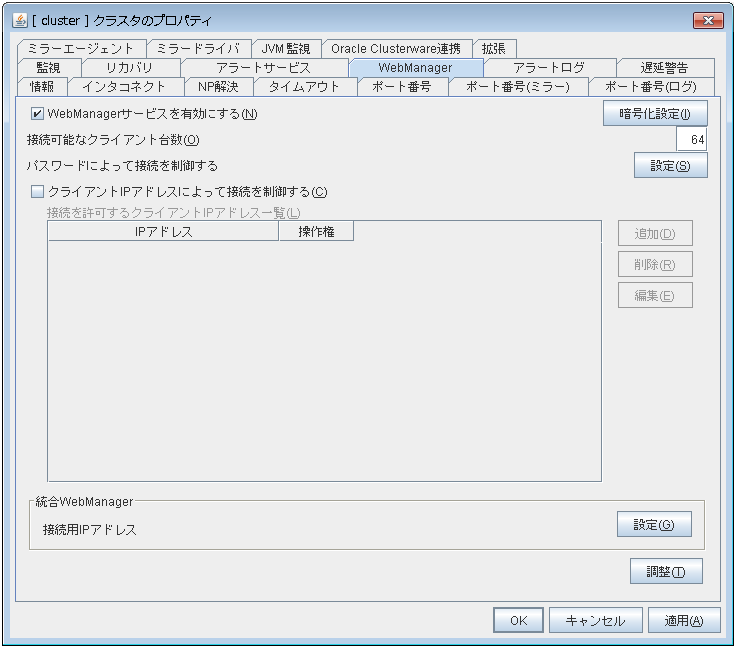The width and height of the screenshot is (736, 648).
Task: Switch to the アラートログ tab
Action: (x=548, y=67)
